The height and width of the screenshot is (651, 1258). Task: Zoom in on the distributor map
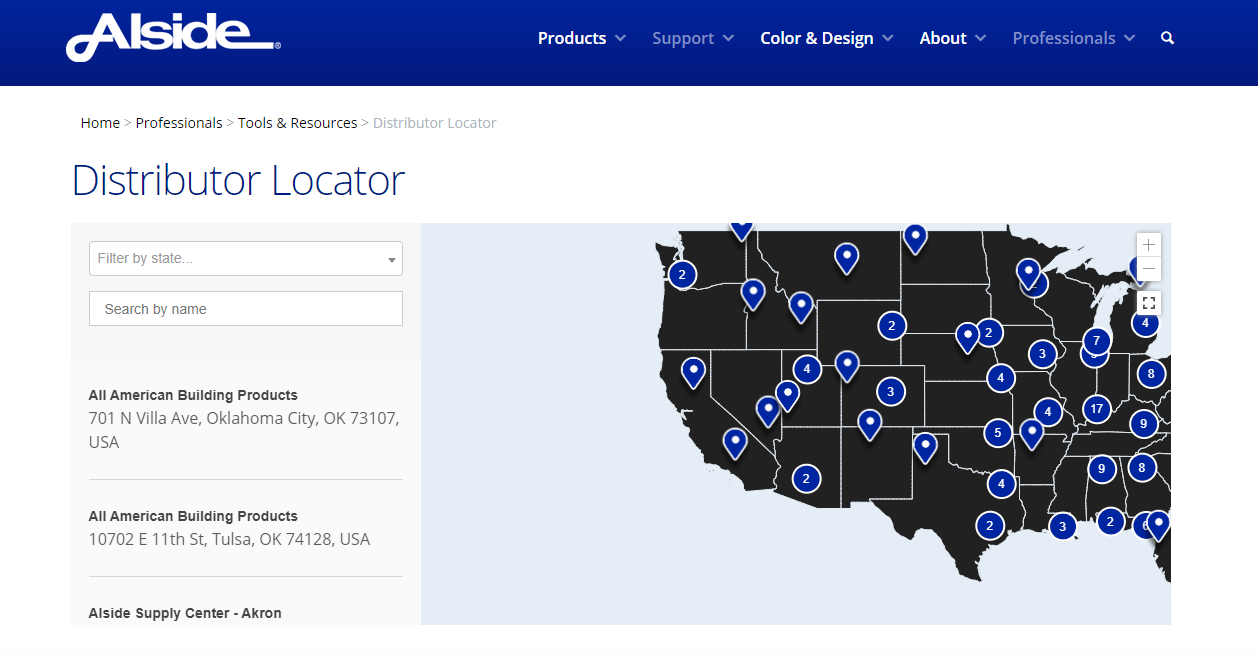click(x=1148, y=243)
